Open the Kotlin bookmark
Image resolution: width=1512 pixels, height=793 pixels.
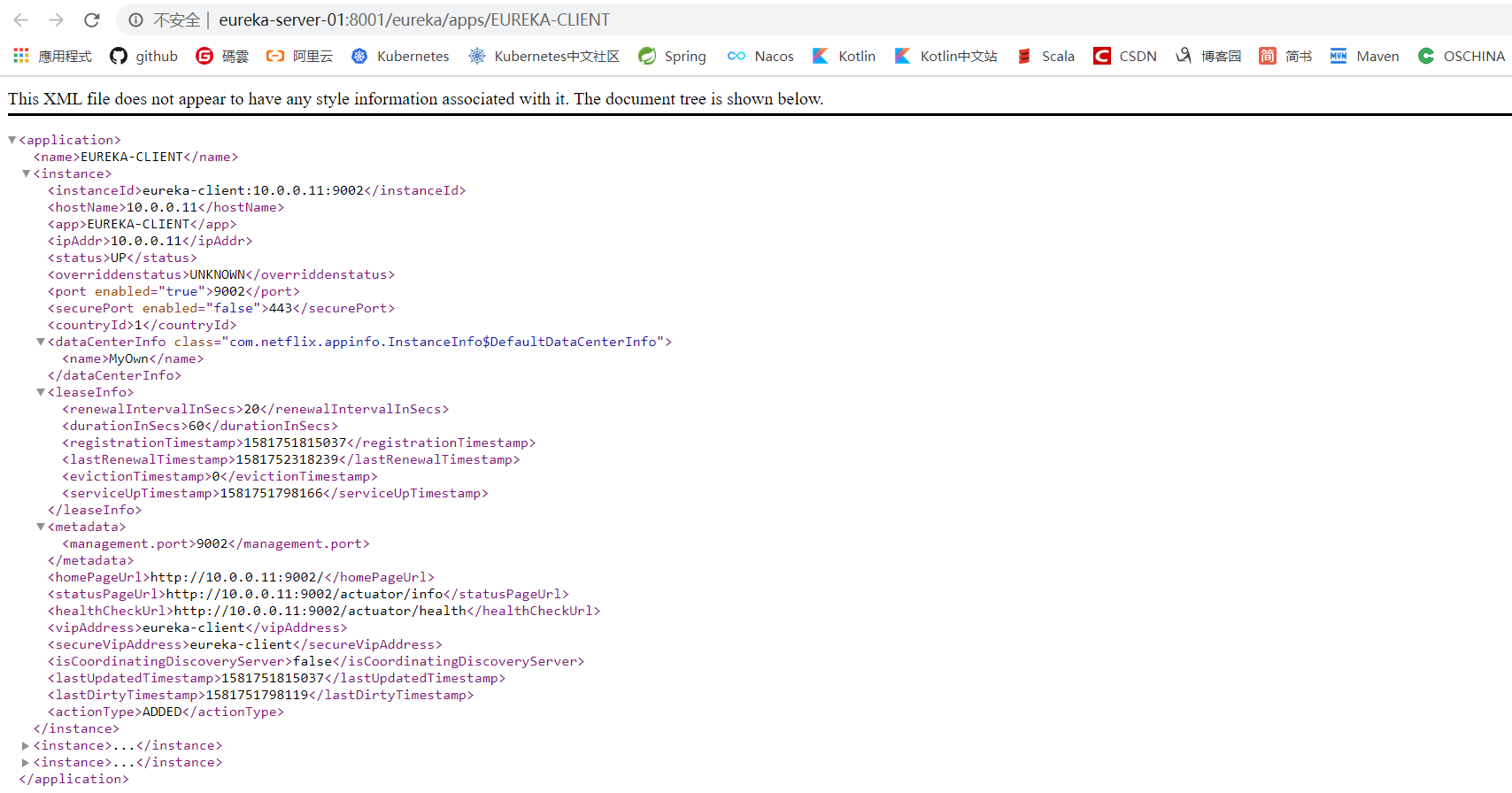click(844, 56)
